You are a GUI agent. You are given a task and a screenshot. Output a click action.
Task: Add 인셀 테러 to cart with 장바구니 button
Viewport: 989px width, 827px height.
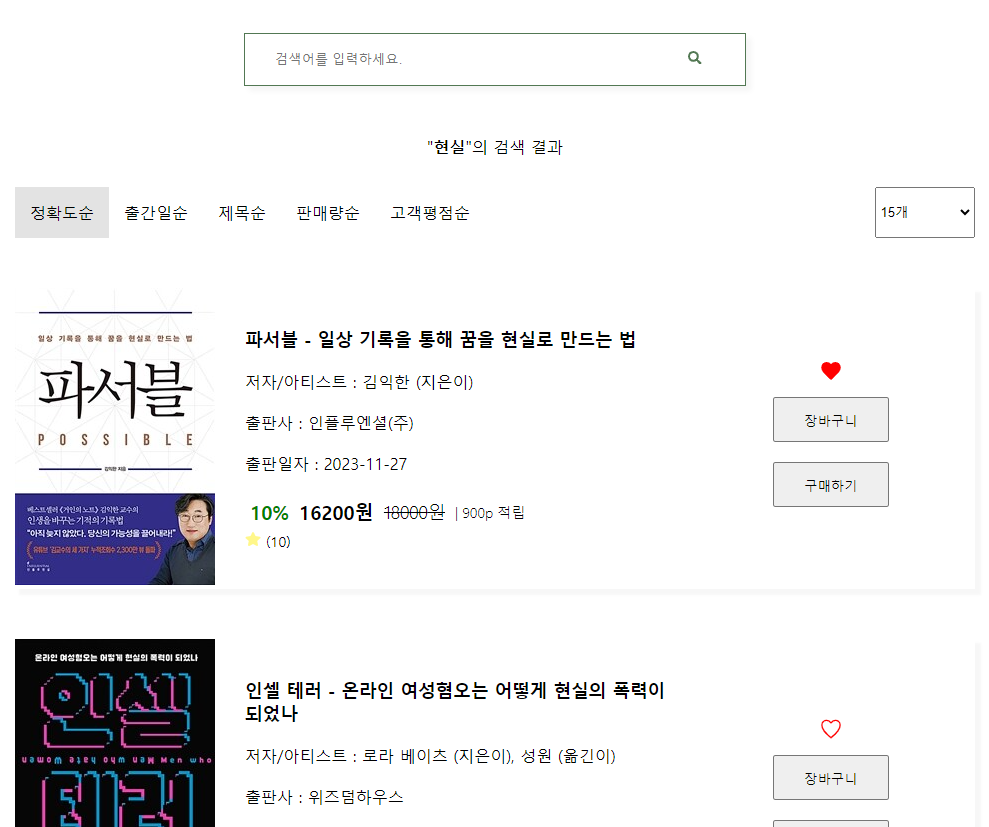coord(831,778)
